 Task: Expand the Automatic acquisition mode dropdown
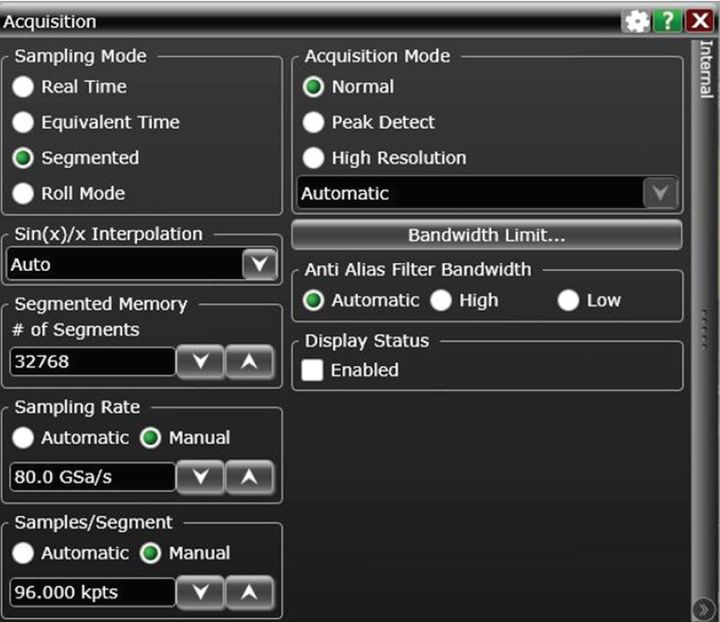coord(659,193)
